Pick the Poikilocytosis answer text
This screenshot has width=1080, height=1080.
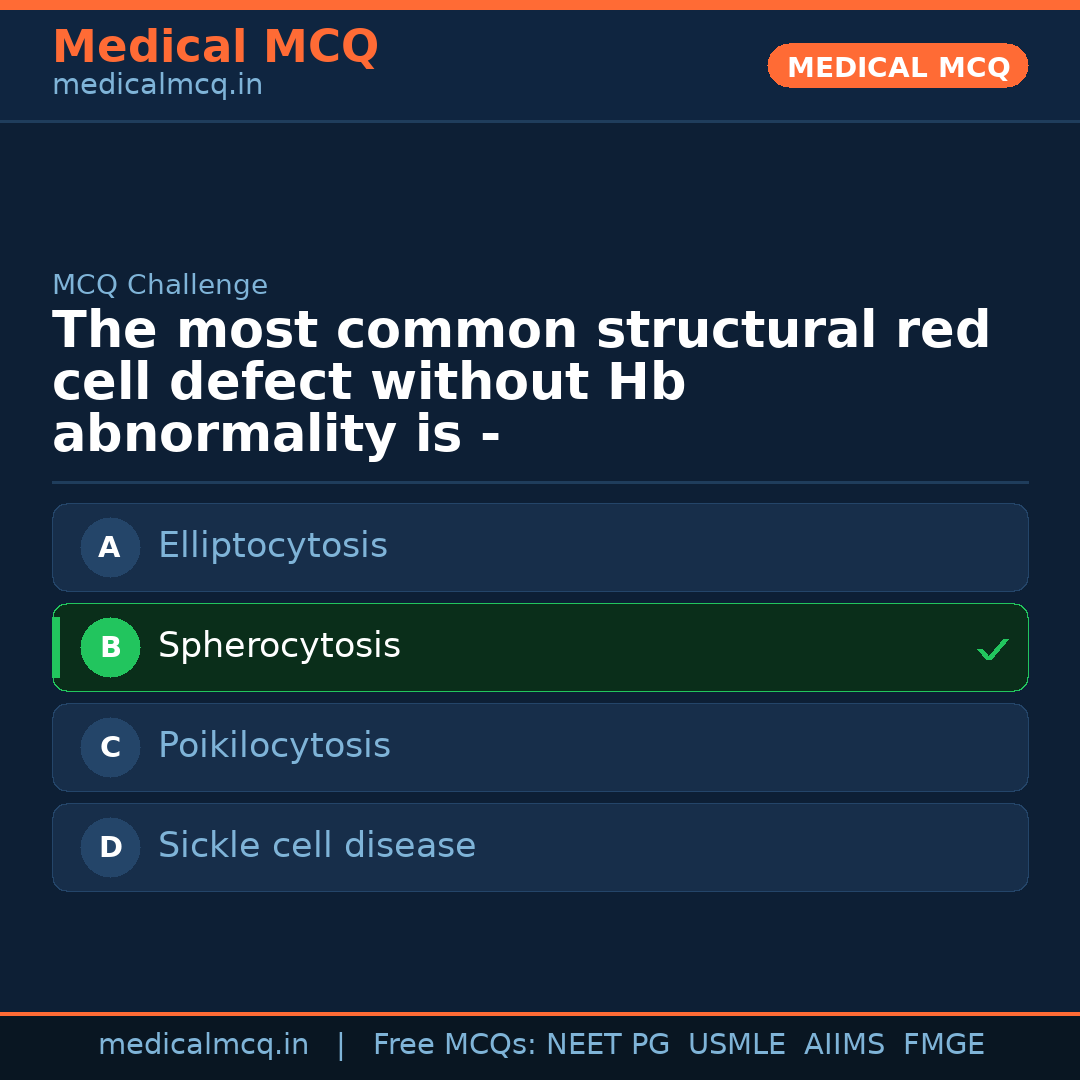[x=274, y=746]
